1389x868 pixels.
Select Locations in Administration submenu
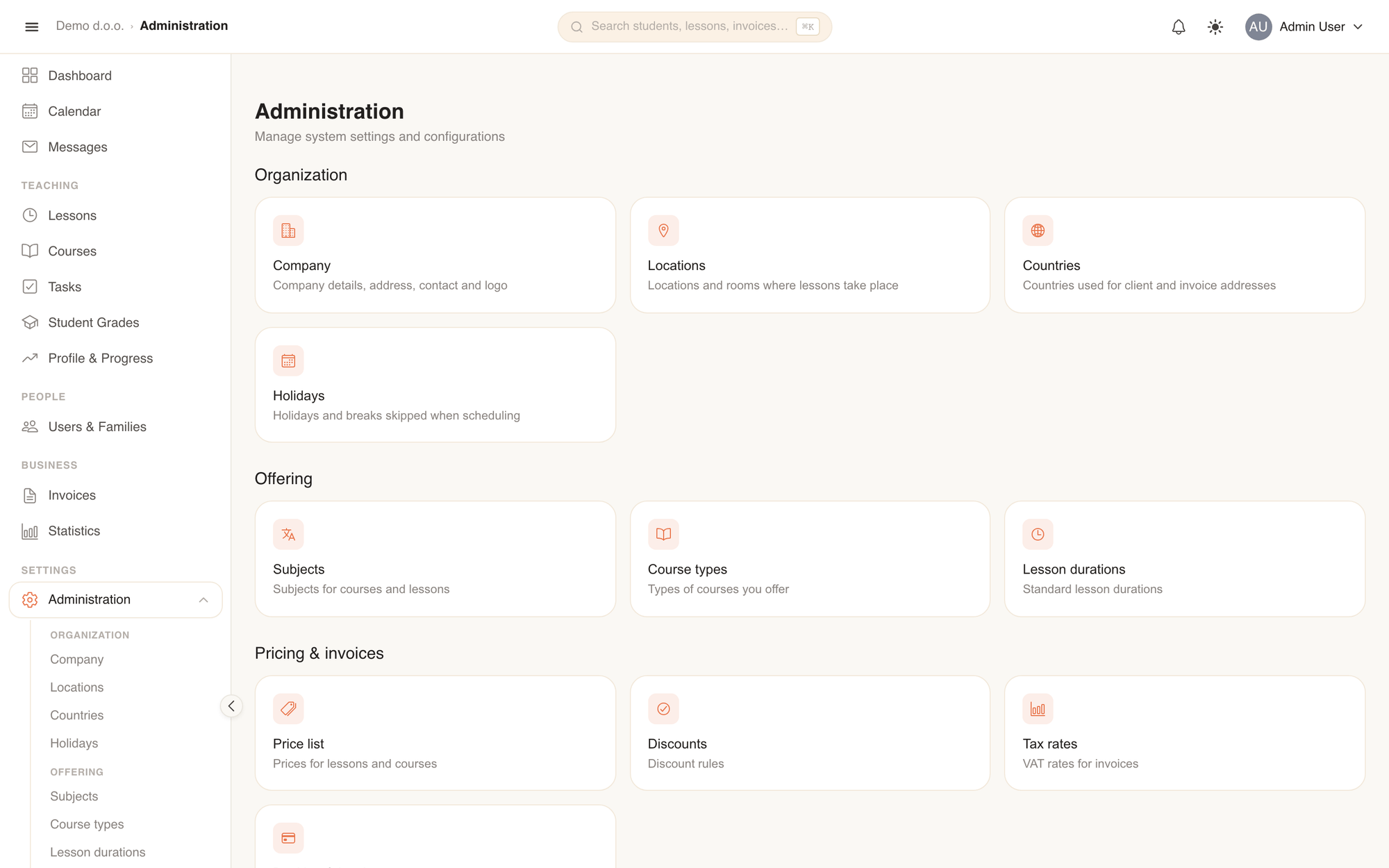click(x=77, y=687)
